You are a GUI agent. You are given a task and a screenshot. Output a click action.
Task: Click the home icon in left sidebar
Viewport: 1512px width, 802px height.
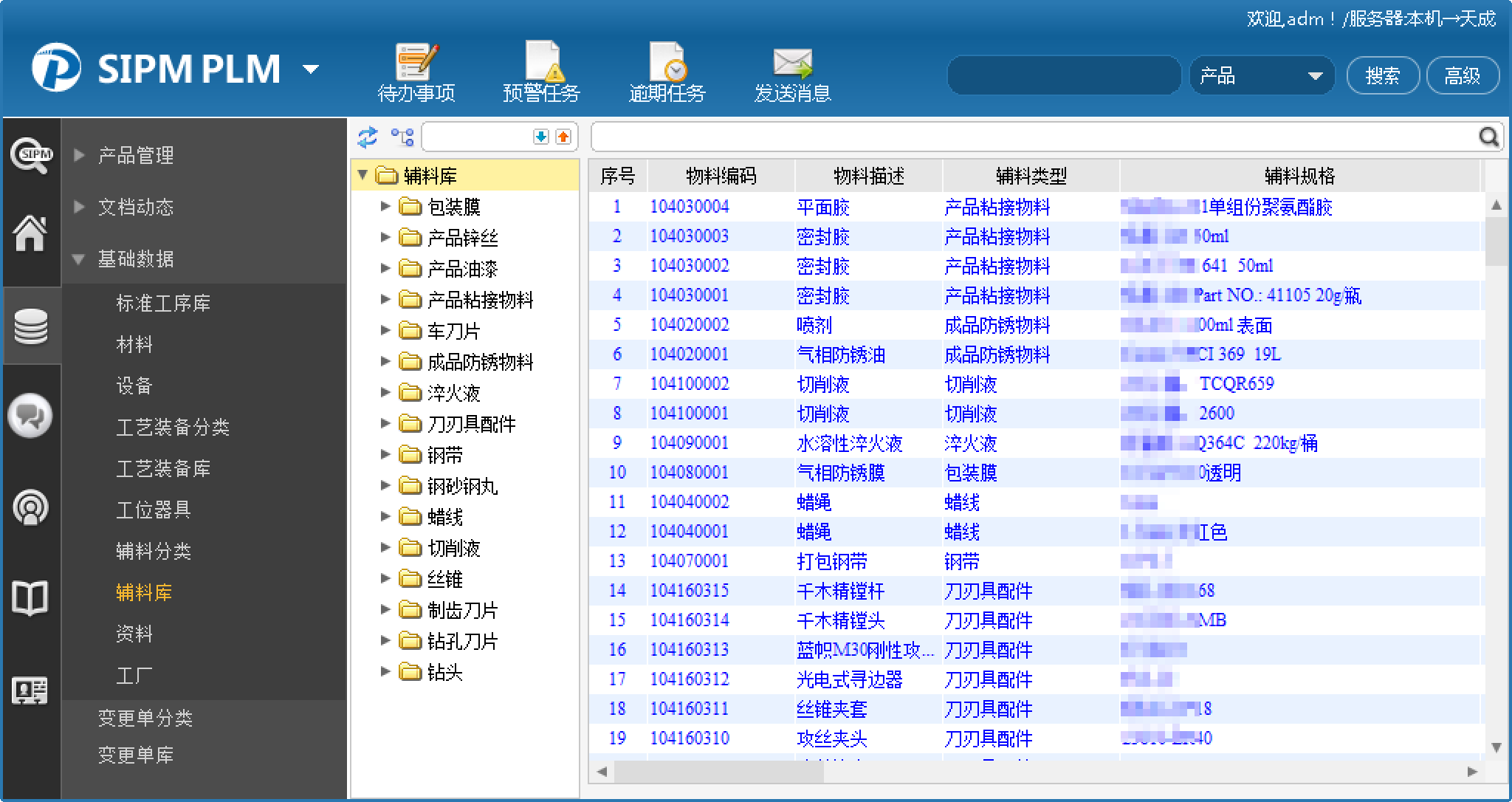point(30,233)
